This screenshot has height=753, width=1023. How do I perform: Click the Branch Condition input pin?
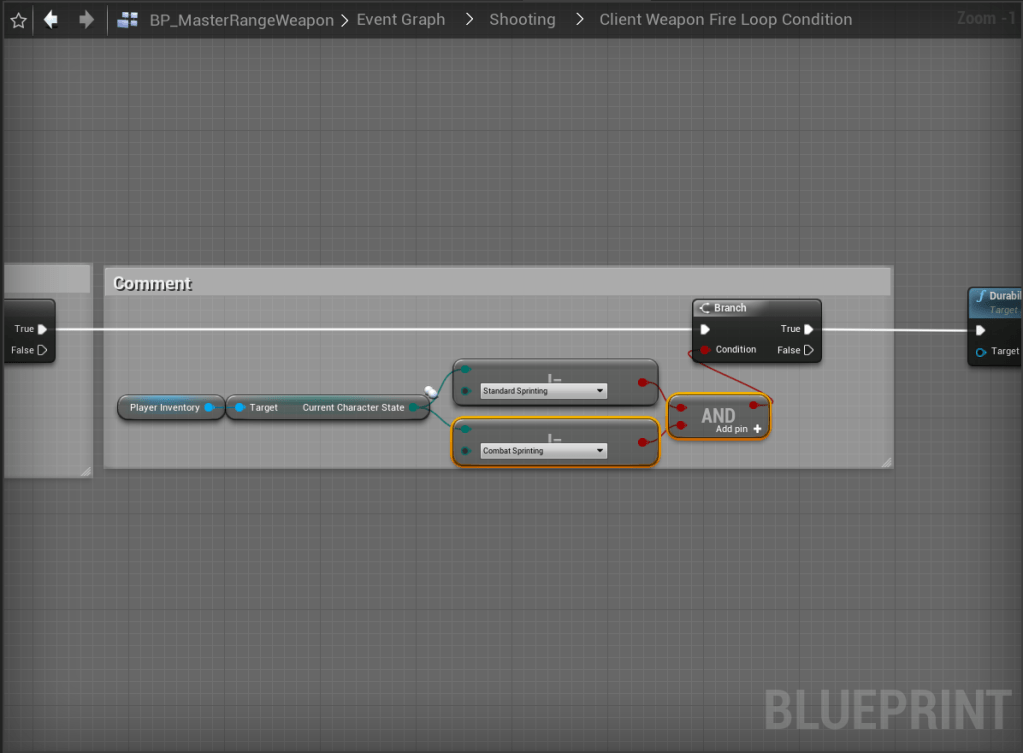[705, 350]
